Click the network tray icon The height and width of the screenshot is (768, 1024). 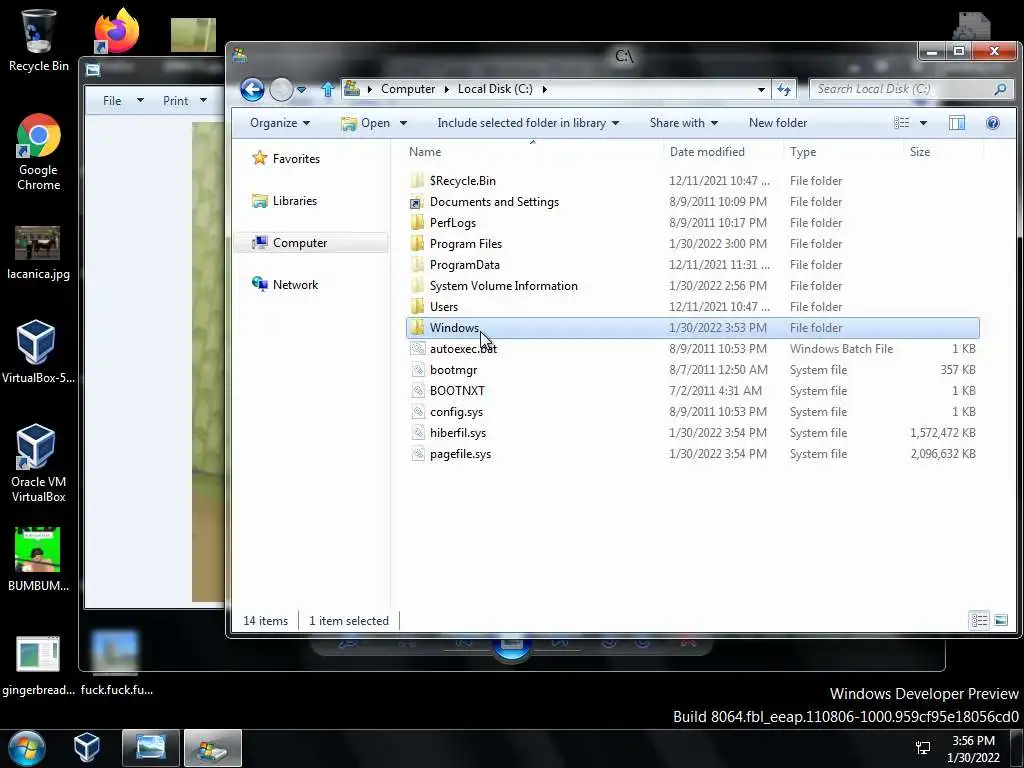point(923,748)
